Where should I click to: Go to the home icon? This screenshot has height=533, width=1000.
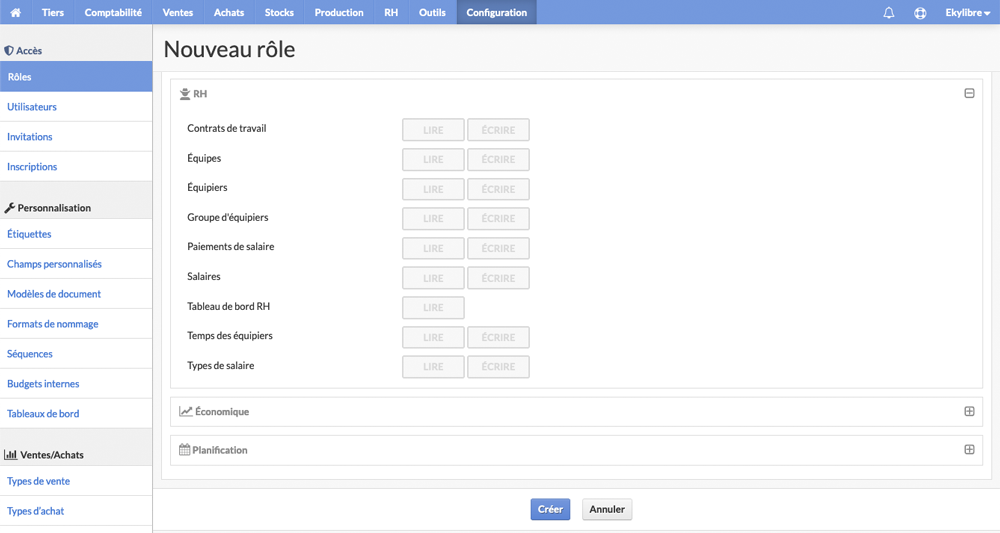pos(15,12)
